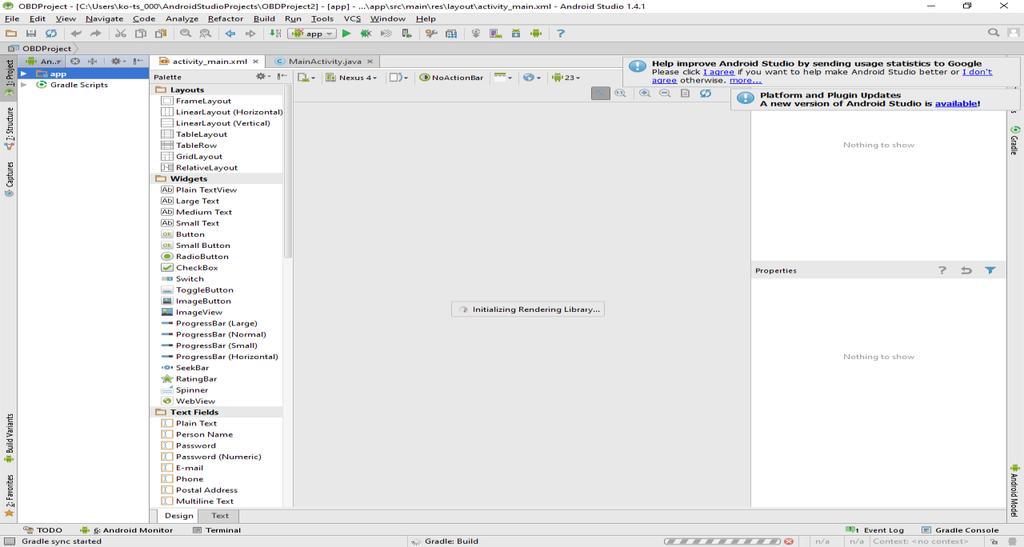Switch to Text editor tab
The height and width of the screenshot is (547, 1024).
[x=220, y=516]
